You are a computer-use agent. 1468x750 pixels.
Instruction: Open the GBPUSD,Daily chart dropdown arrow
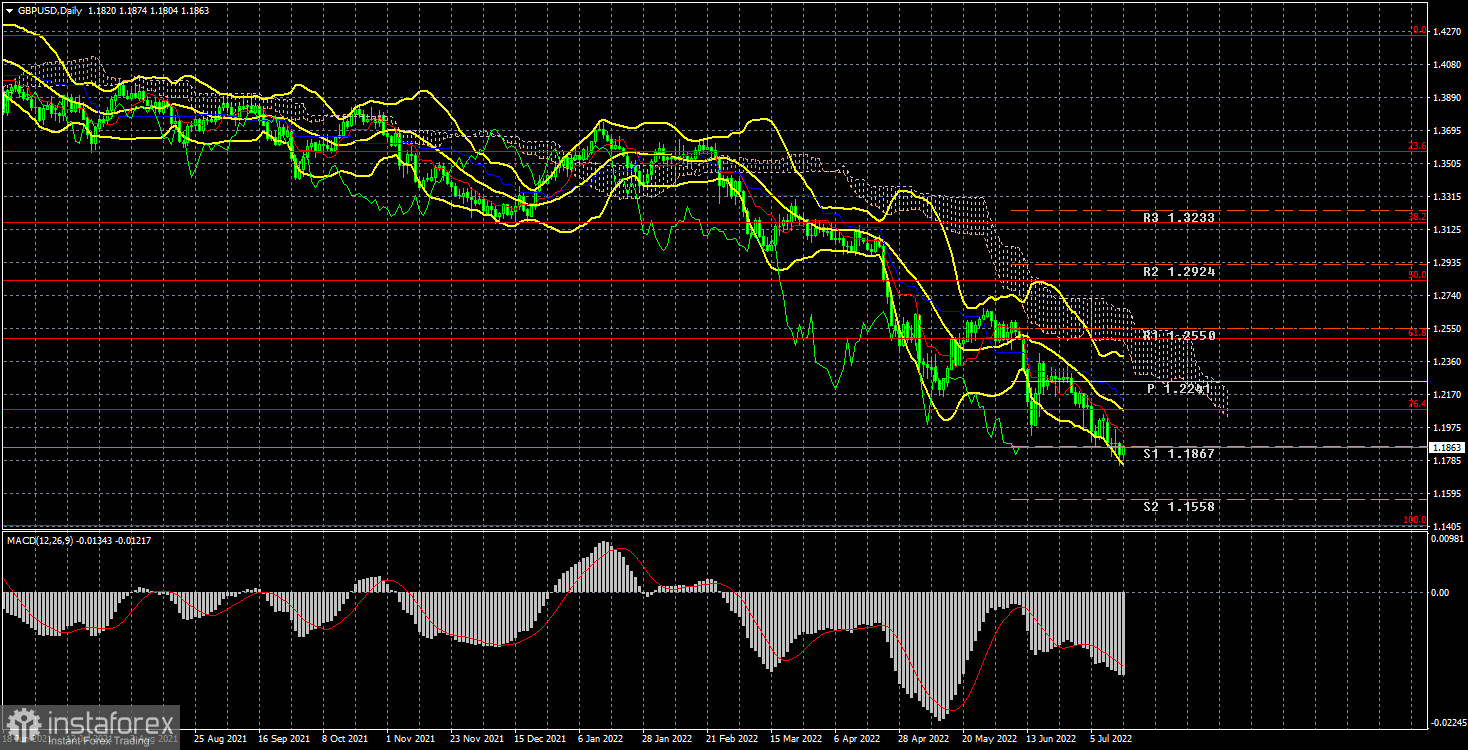[x=8, y=9]
